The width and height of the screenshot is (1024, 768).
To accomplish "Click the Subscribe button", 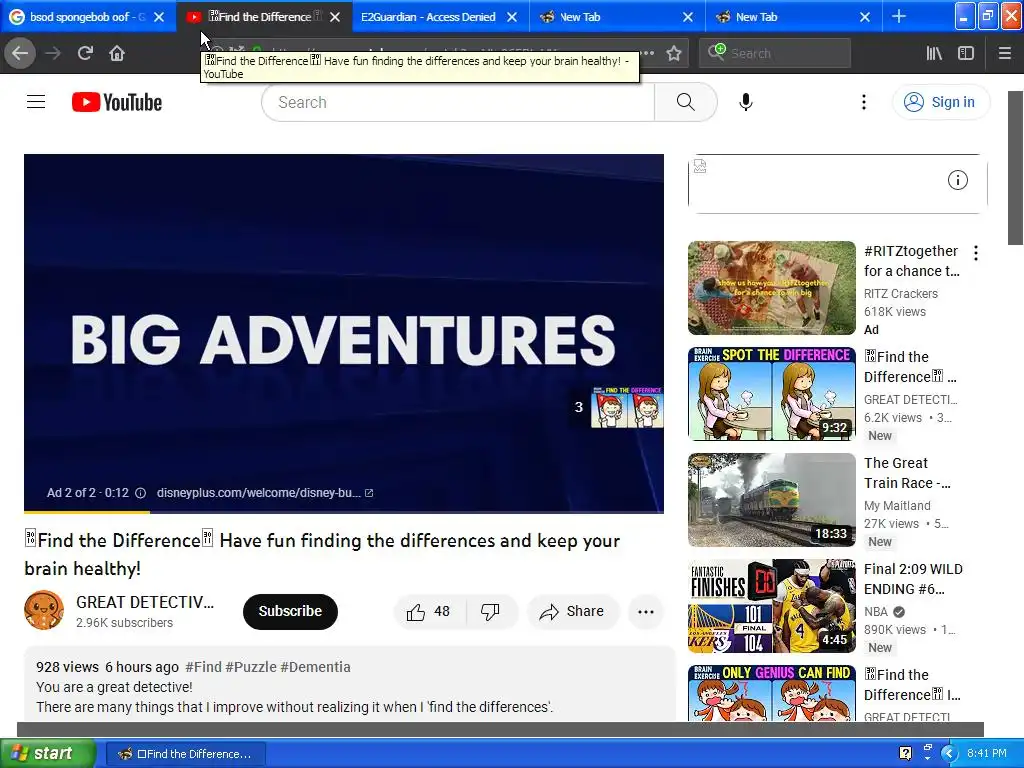I will pos(290,612).
